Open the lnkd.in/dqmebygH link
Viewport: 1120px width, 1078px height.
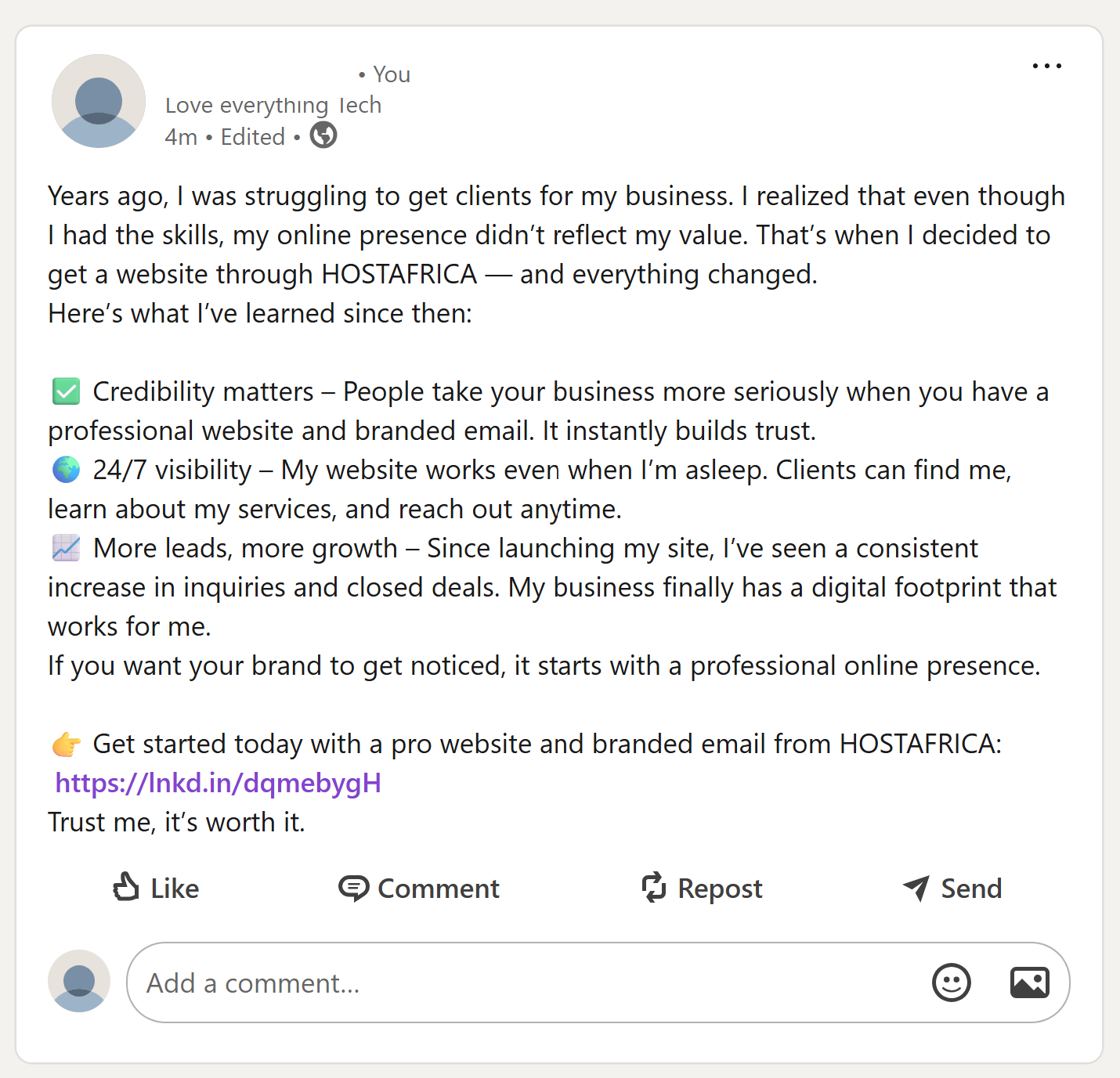pyautogui.click(x=218, y=783)
